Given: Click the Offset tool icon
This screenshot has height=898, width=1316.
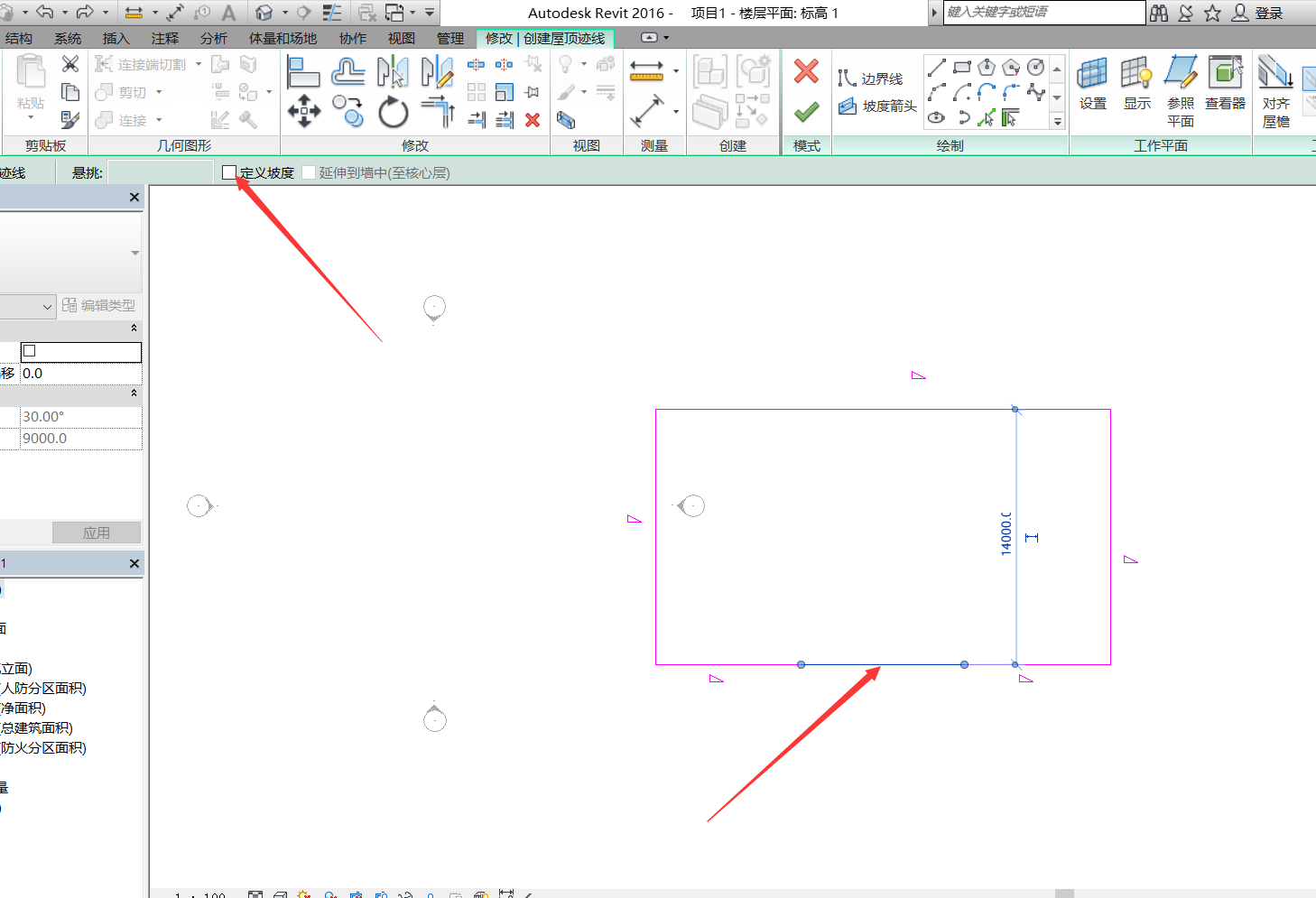Looking at the screenshot, I should coord(348,71).
